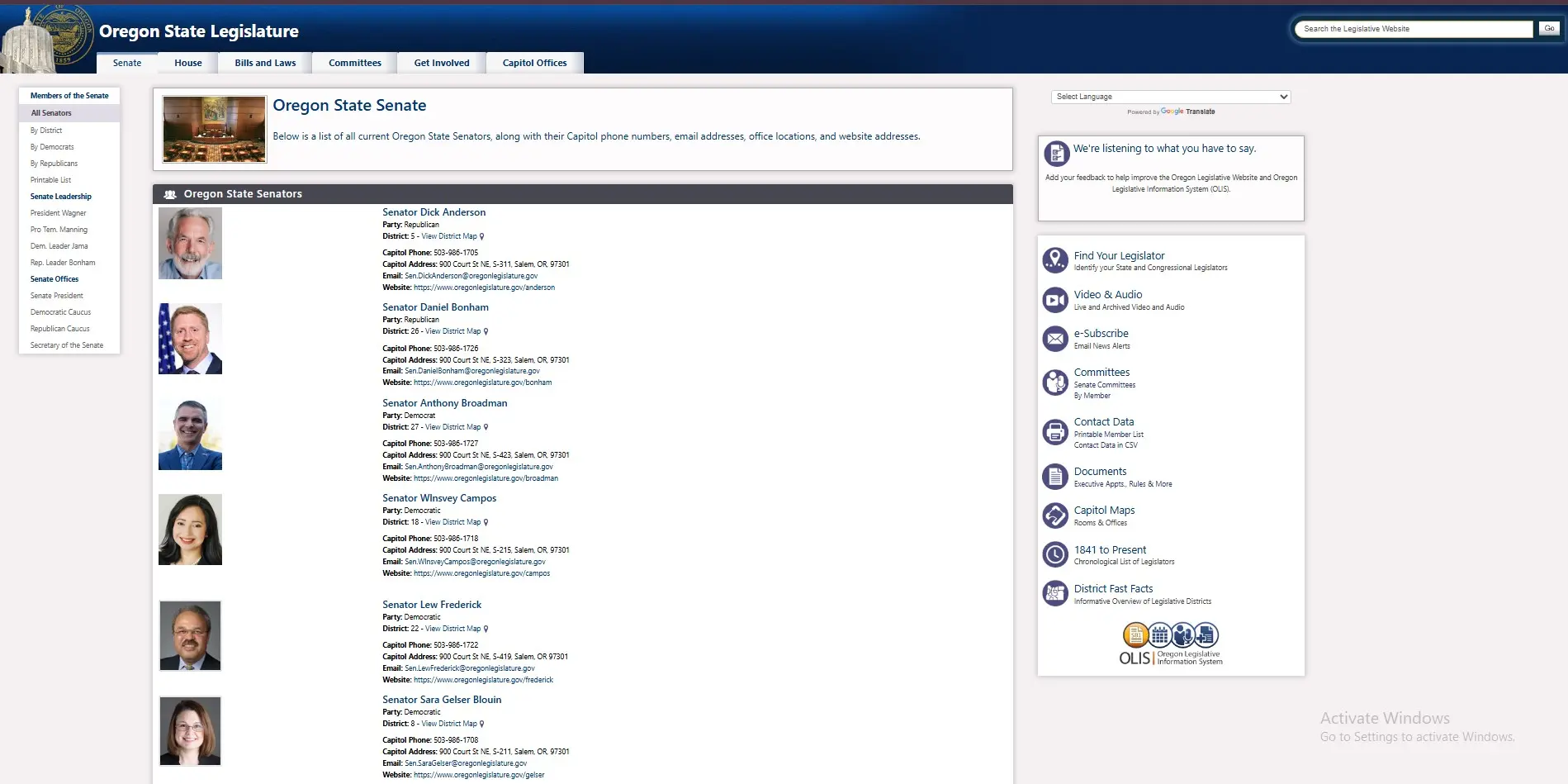
Task: Click the feedback survey icon
Action: point(1056,154)
